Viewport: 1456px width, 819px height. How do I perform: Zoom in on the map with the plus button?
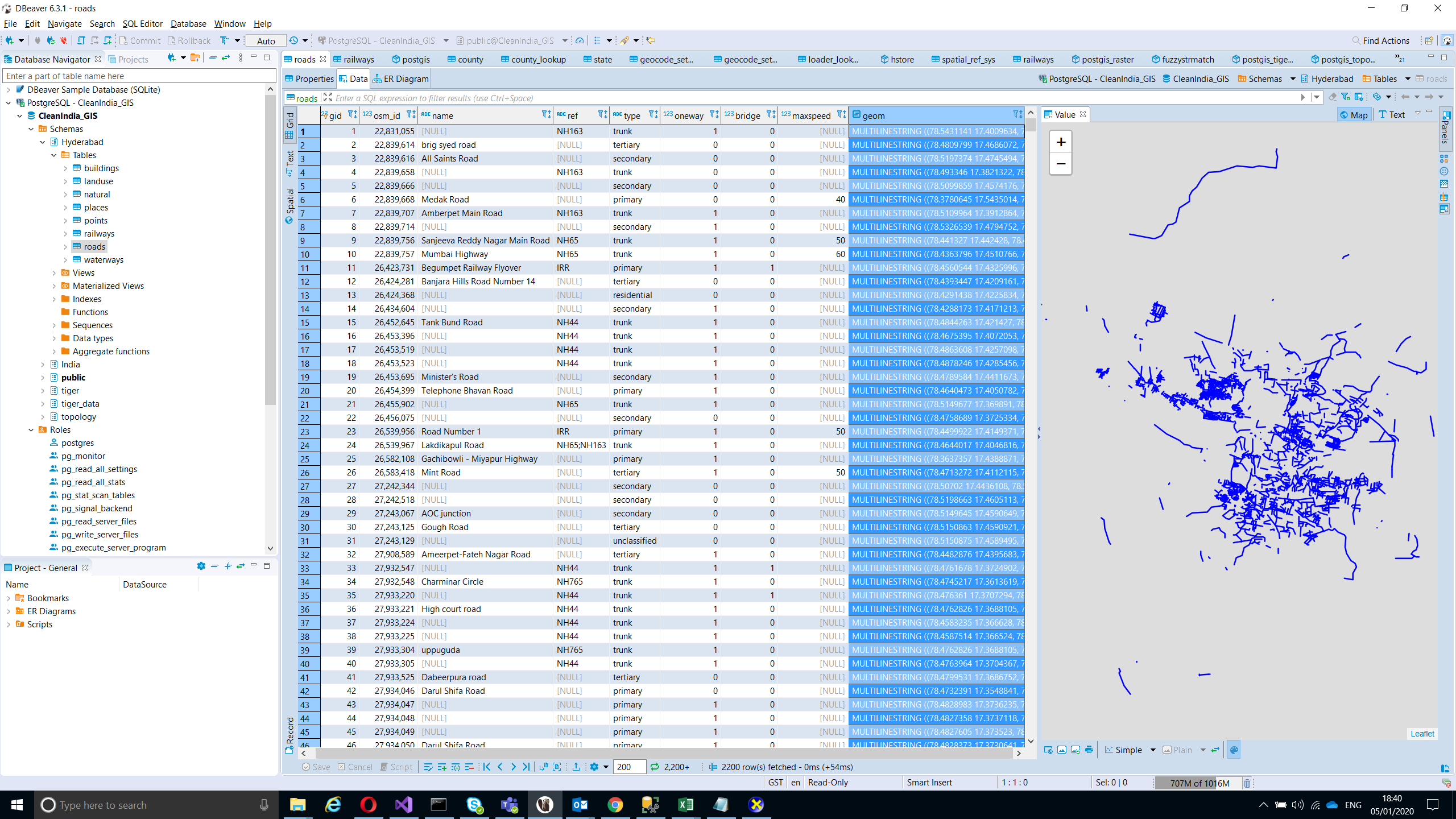click(1060, 142)
